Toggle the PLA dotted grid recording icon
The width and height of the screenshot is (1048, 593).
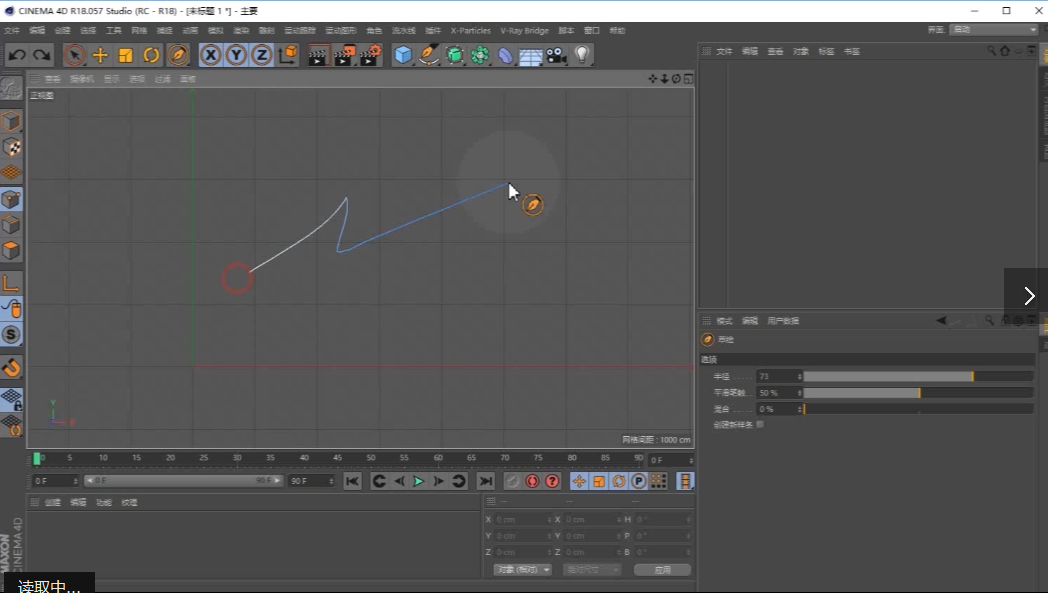pos(658,481)
